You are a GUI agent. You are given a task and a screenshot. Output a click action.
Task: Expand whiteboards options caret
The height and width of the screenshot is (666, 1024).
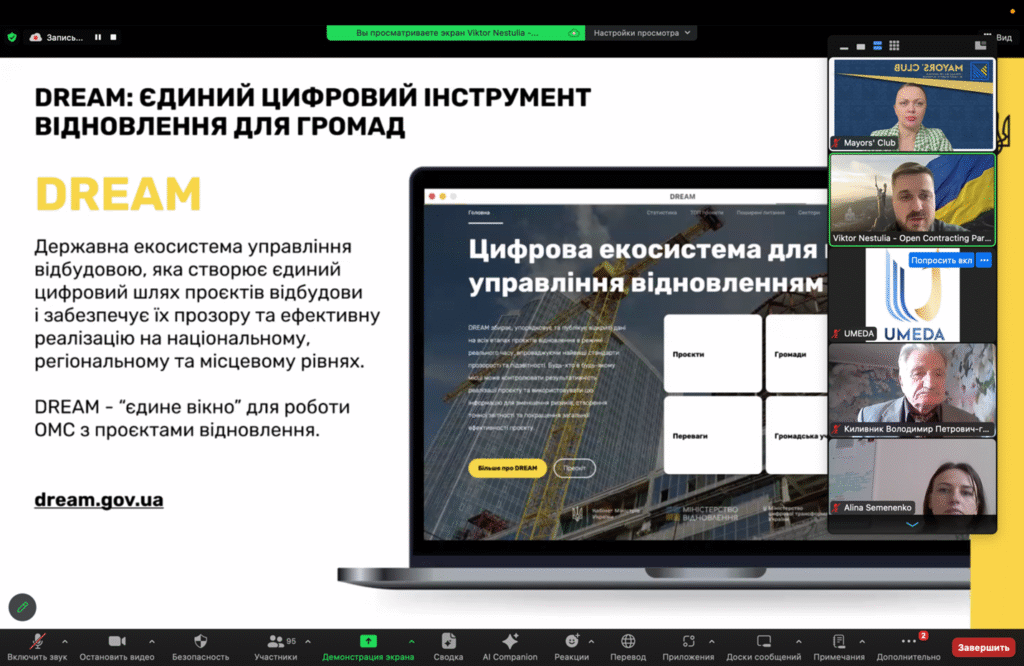tap(798, 641)
